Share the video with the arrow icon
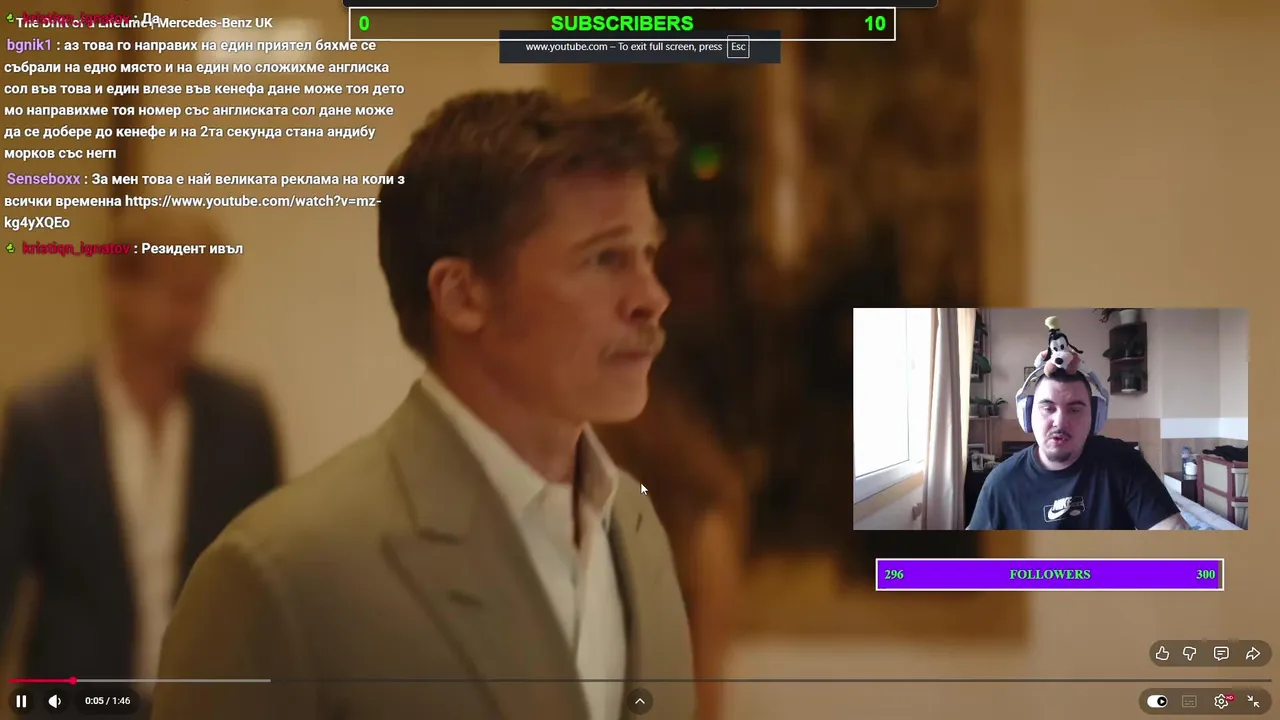Screen dimensions: 1280x720 point(1253,654)
